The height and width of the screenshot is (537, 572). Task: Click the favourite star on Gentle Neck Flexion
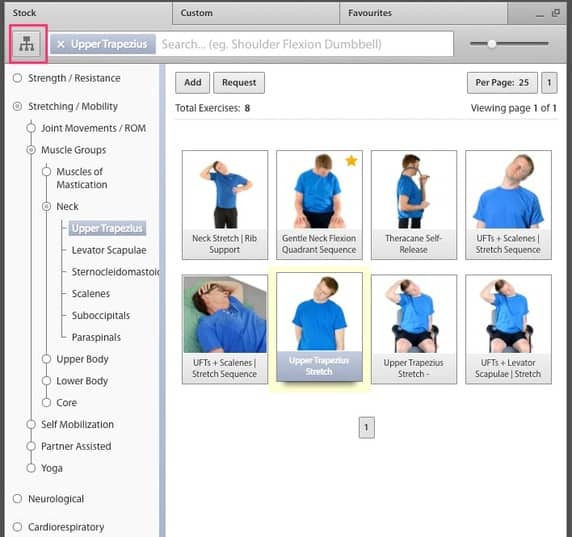(351, 161)
